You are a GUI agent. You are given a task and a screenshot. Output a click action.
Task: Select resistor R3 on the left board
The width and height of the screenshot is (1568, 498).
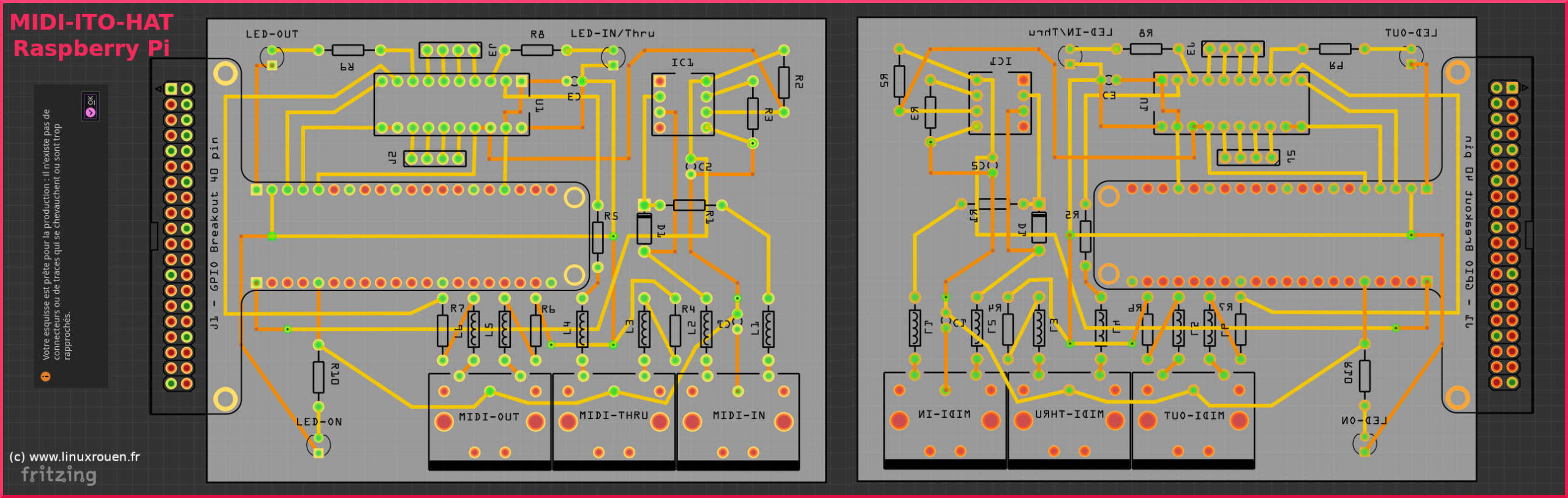point(753,113)
